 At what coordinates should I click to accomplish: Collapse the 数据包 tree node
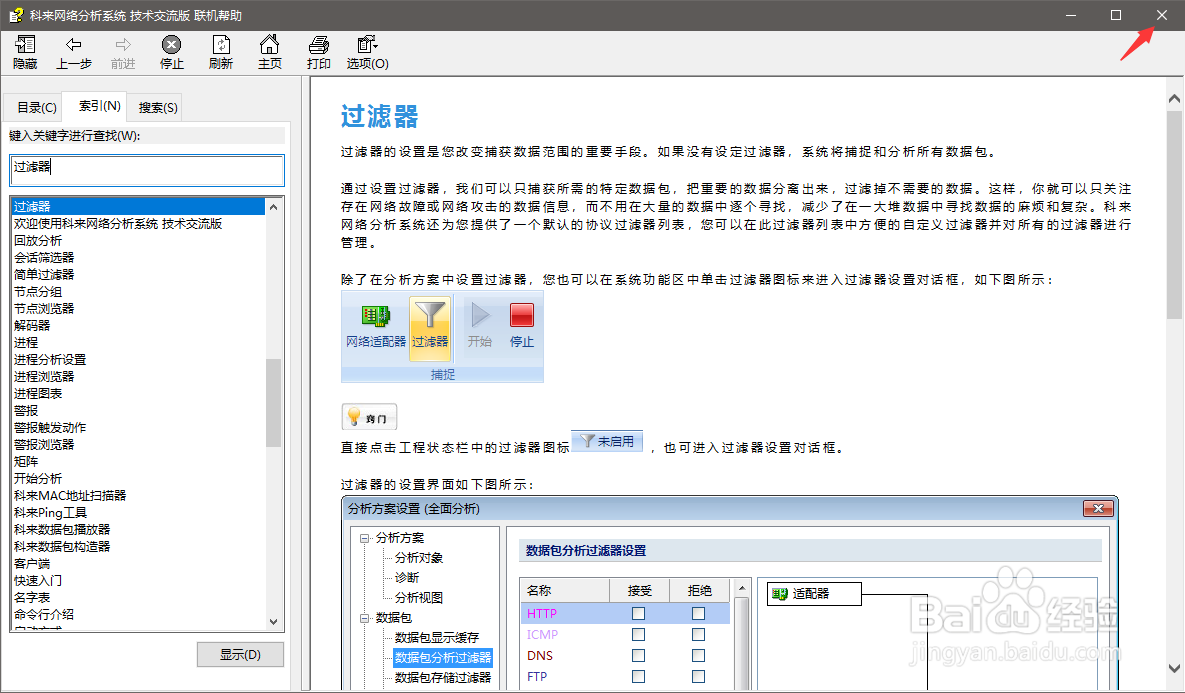coord(364,618)
